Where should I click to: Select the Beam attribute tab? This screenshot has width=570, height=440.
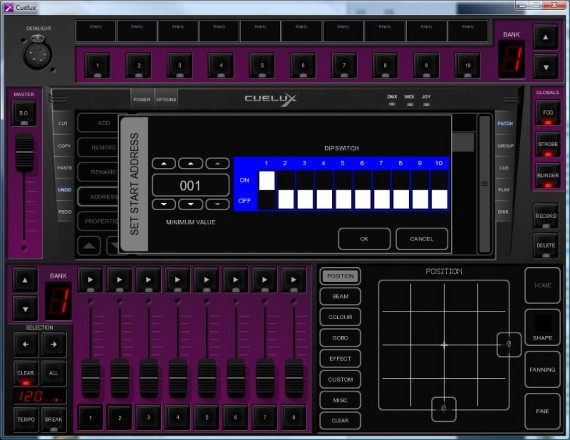[x=340, y=296]
